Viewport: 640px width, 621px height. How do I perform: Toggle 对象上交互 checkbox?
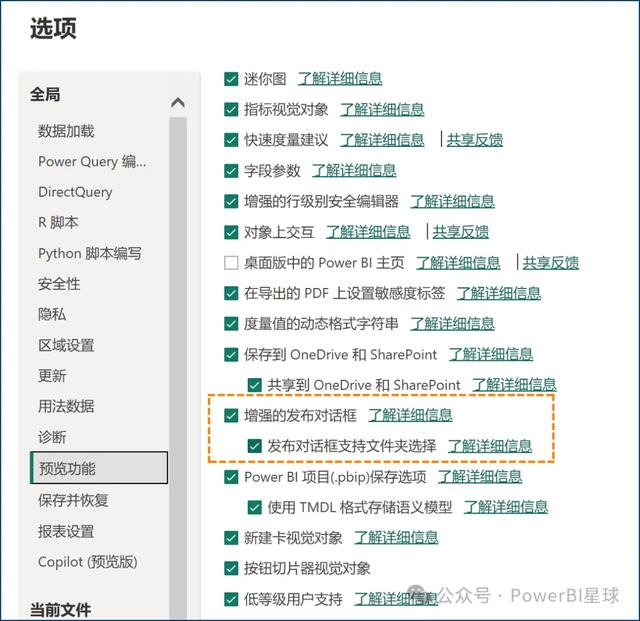click(x=231, y=232)
